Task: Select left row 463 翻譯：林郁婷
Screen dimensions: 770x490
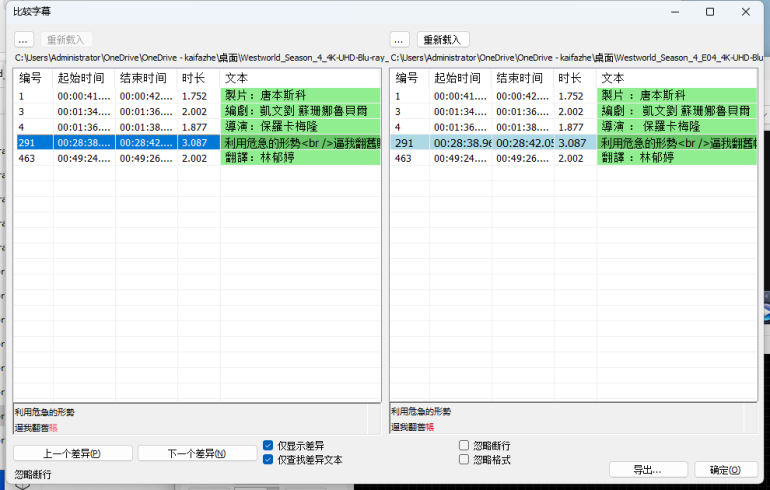Action: click(x=301, y=158)
